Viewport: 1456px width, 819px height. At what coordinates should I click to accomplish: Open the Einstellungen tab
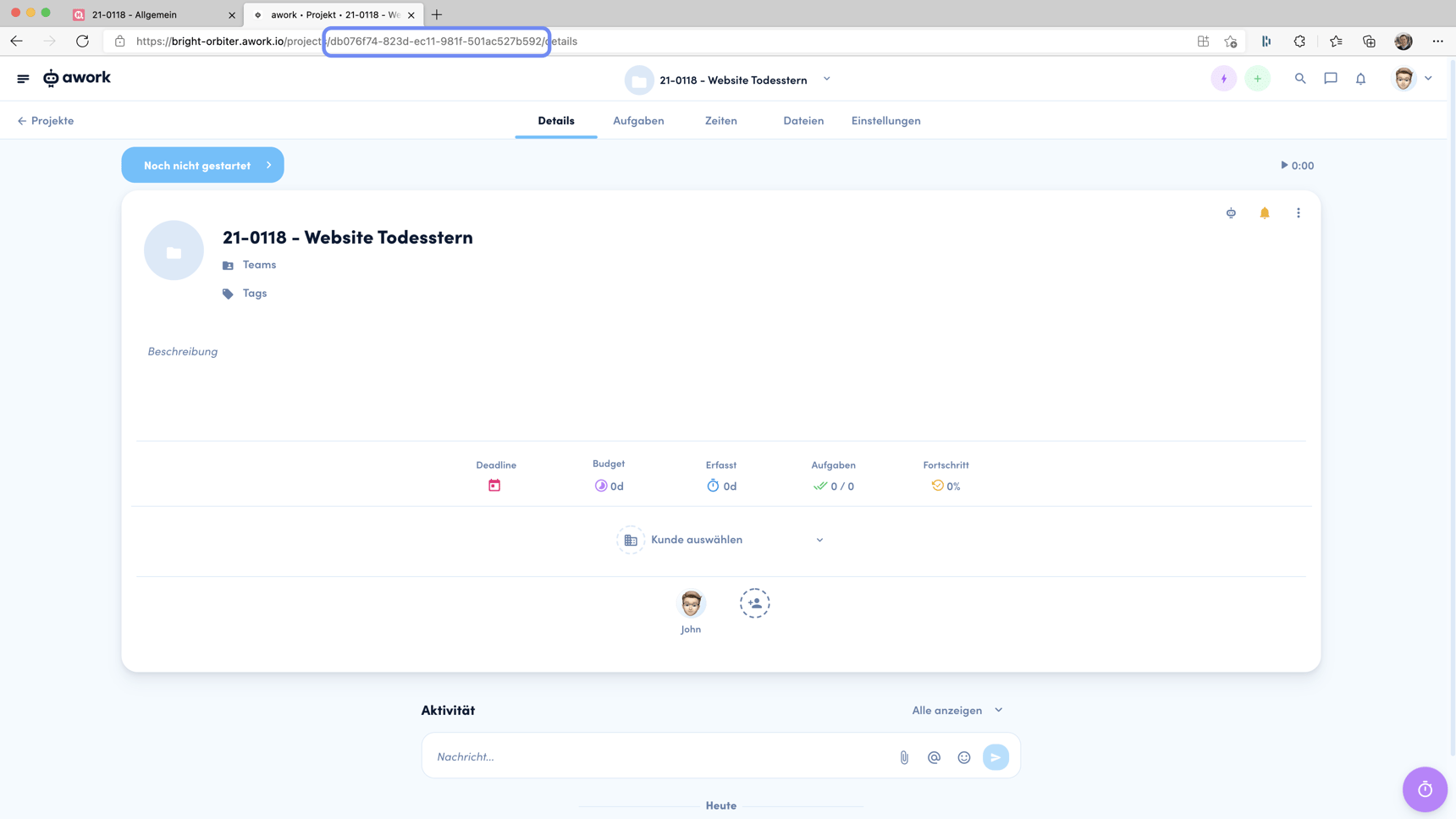coord(885,120)
